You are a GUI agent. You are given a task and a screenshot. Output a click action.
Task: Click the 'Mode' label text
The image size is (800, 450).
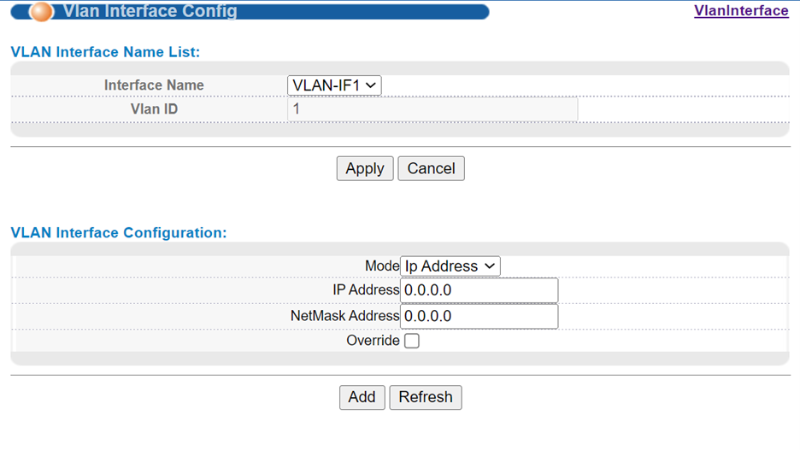[x=381, y=266]
